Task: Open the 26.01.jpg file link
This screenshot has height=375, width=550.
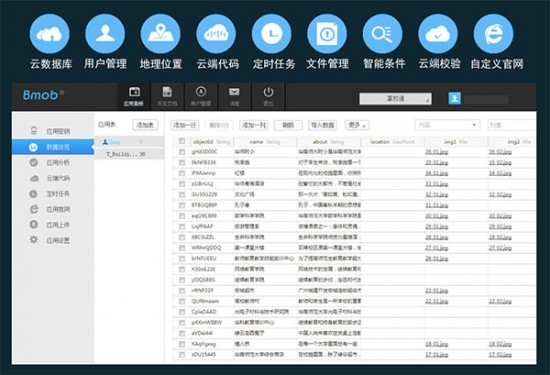Action: tap(436, 259)
